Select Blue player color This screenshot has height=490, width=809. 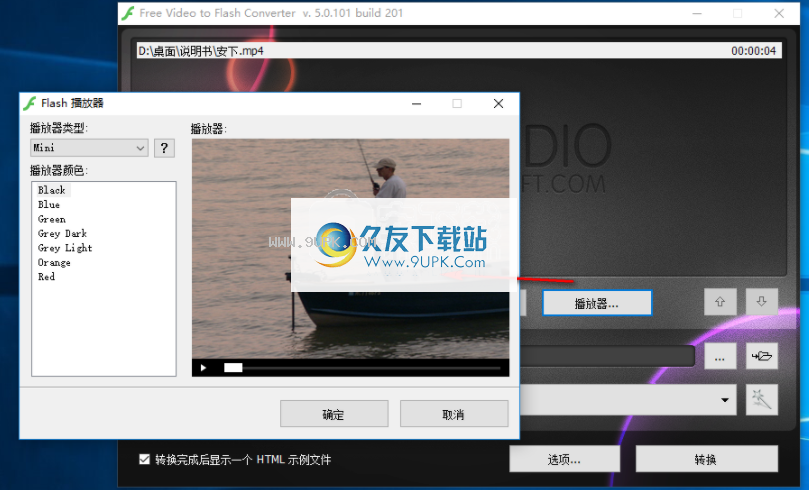(x=48, y=205)
